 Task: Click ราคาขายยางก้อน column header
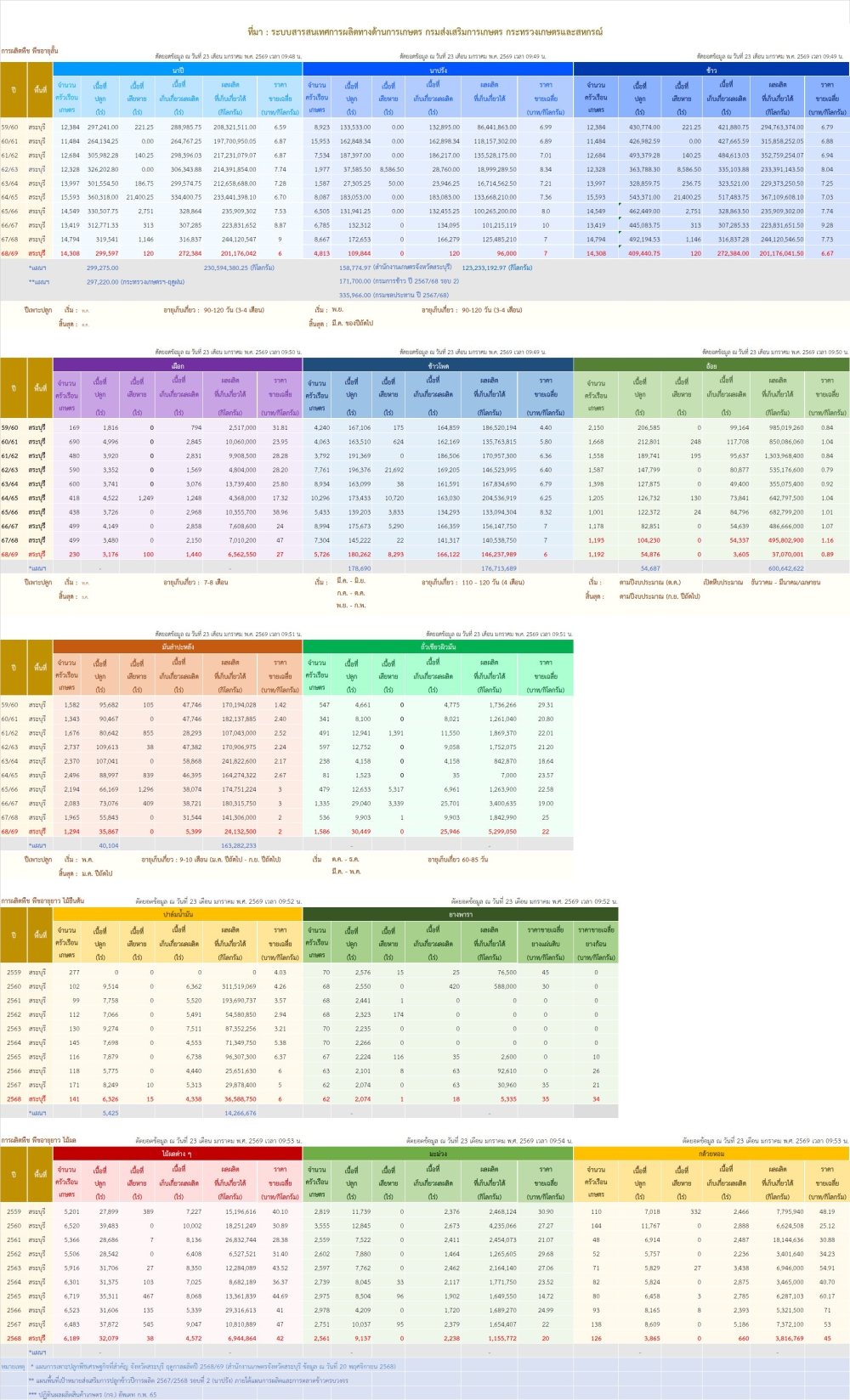point(596,943)
